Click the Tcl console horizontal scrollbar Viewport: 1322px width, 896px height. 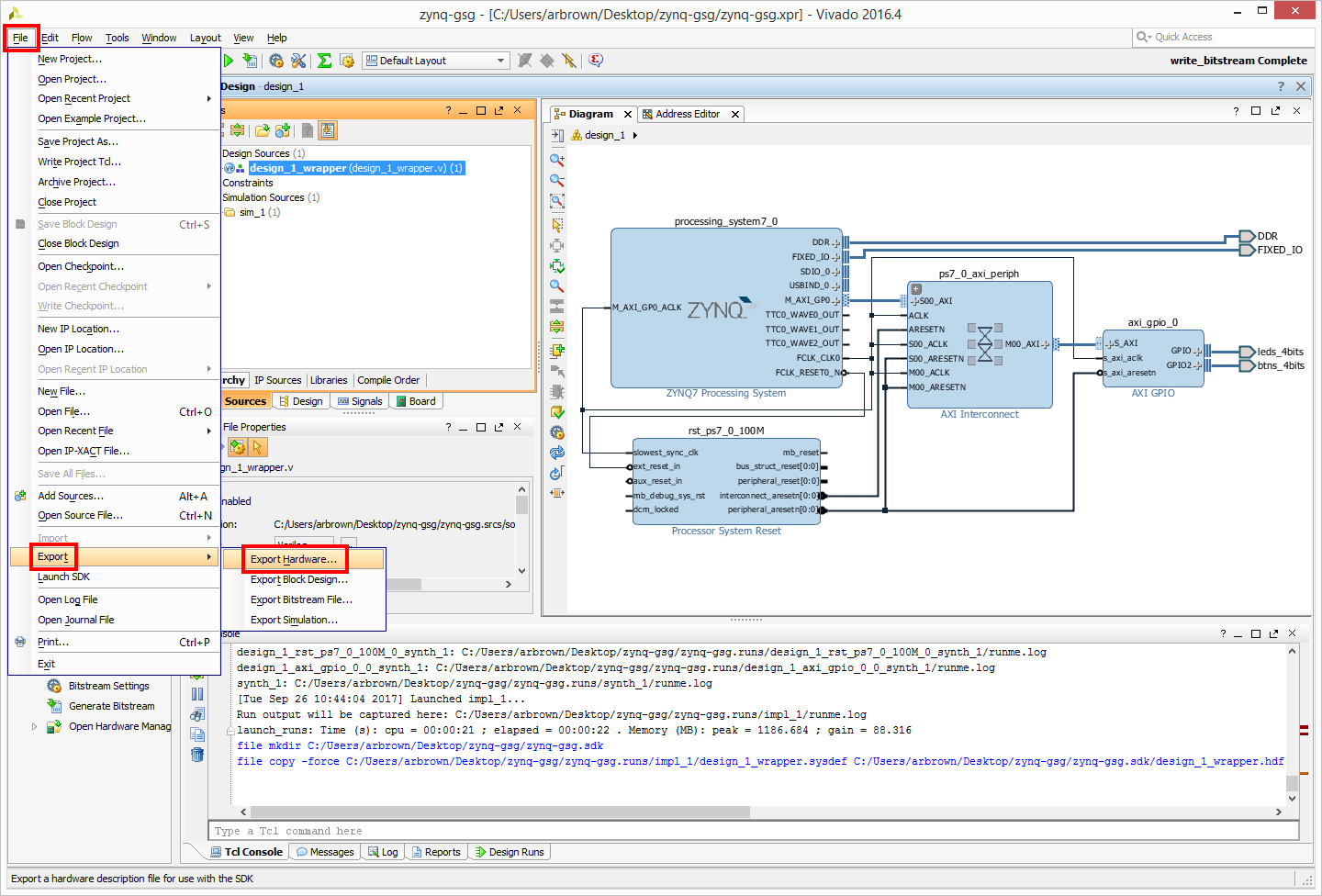[x=499, y=812]
